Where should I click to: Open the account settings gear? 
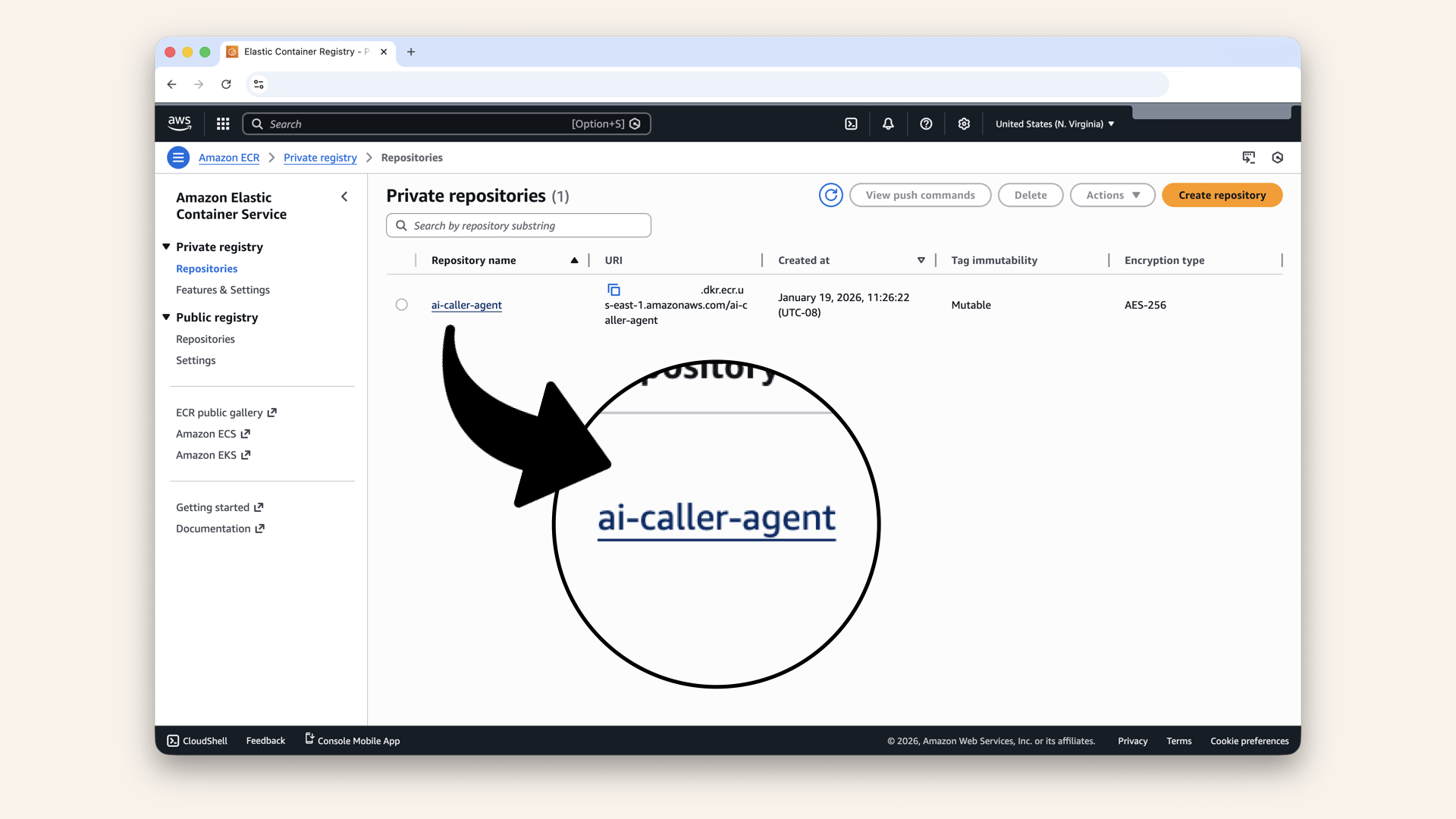click(964, 123)
